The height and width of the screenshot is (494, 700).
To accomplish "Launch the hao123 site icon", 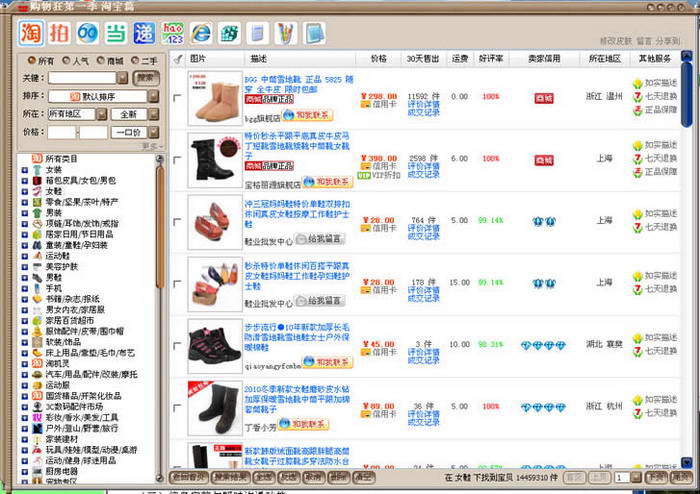I will pos(173,31).
